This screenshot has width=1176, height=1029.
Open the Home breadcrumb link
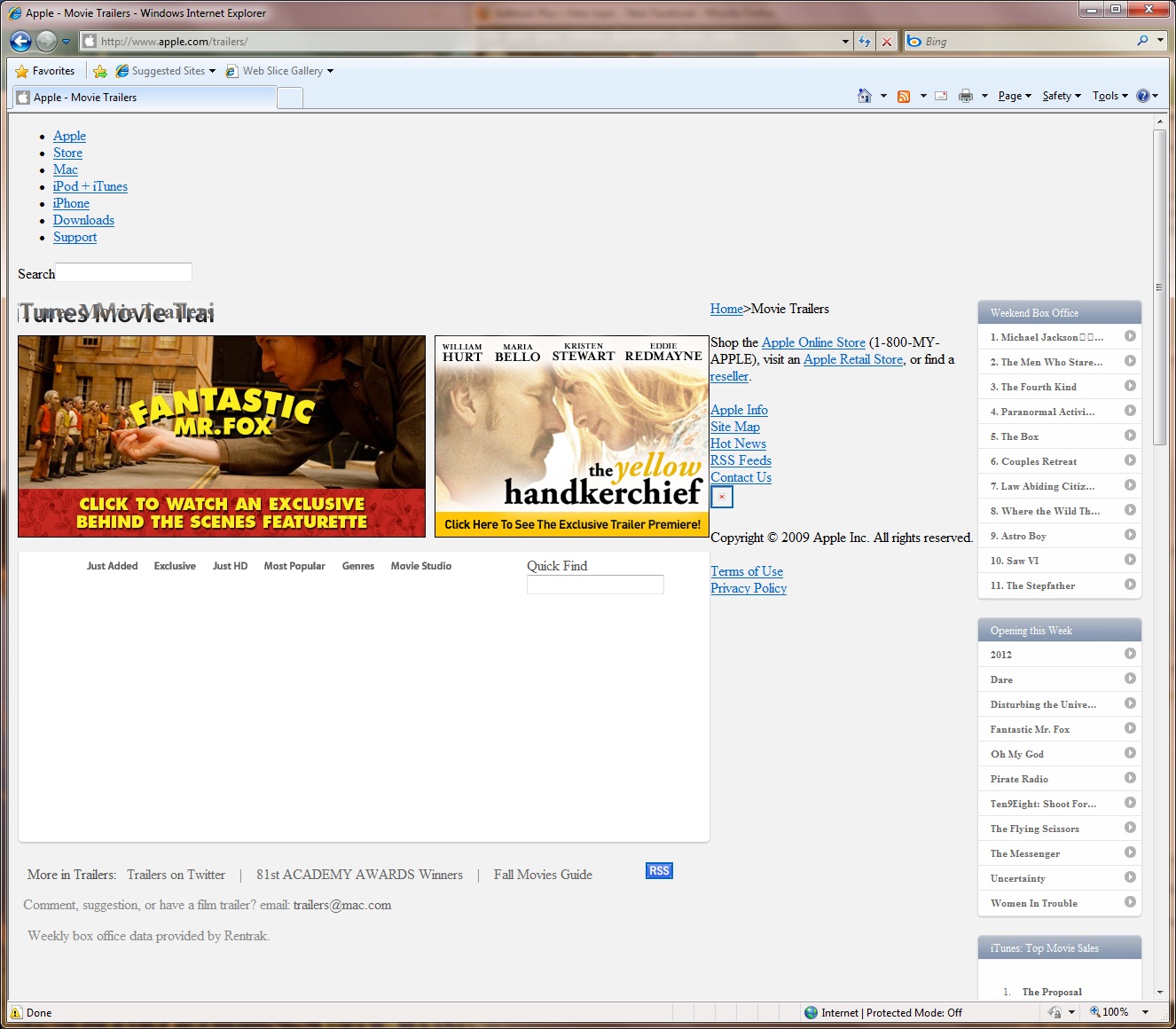pyautogui.click(x=726, y=309)
